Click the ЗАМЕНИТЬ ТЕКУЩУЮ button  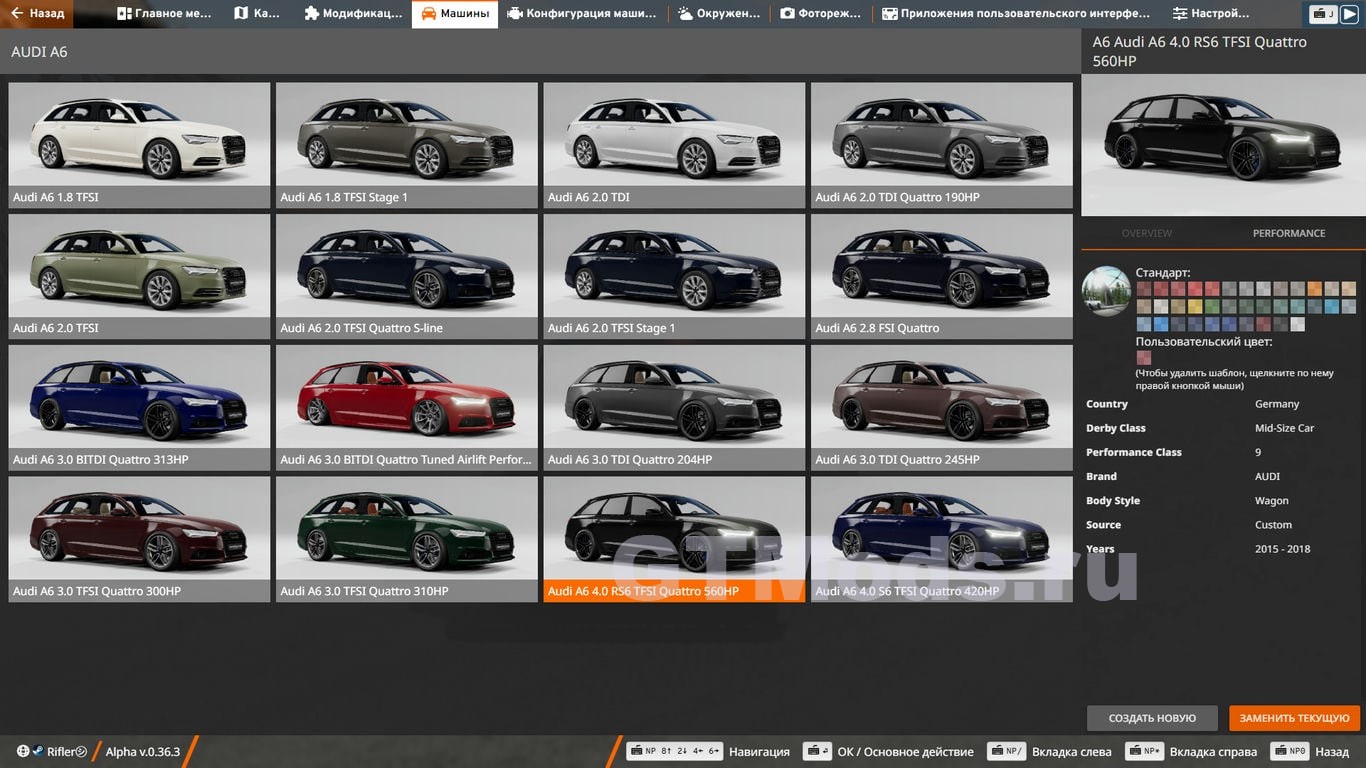[1294, 718]
